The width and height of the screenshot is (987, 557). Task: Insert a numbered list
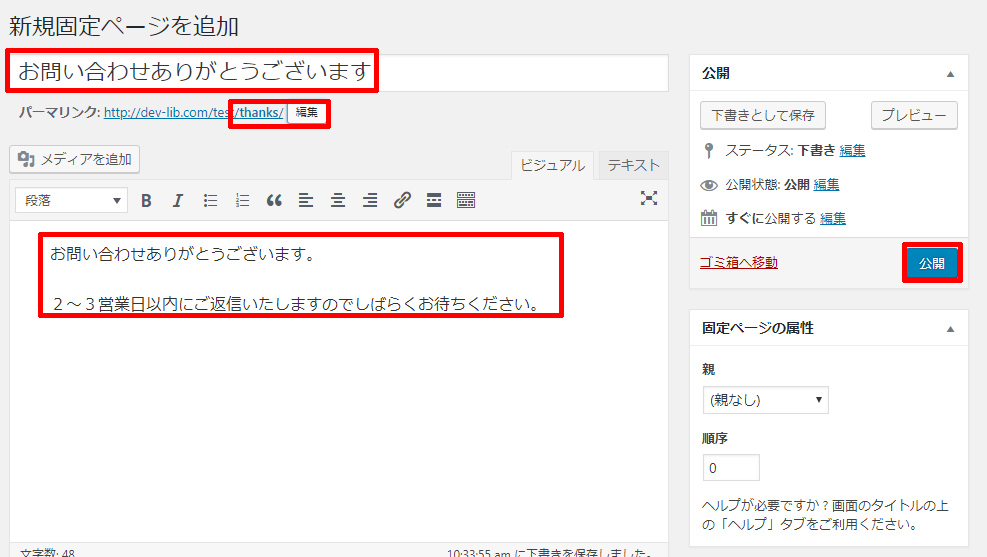coord(242,200)
